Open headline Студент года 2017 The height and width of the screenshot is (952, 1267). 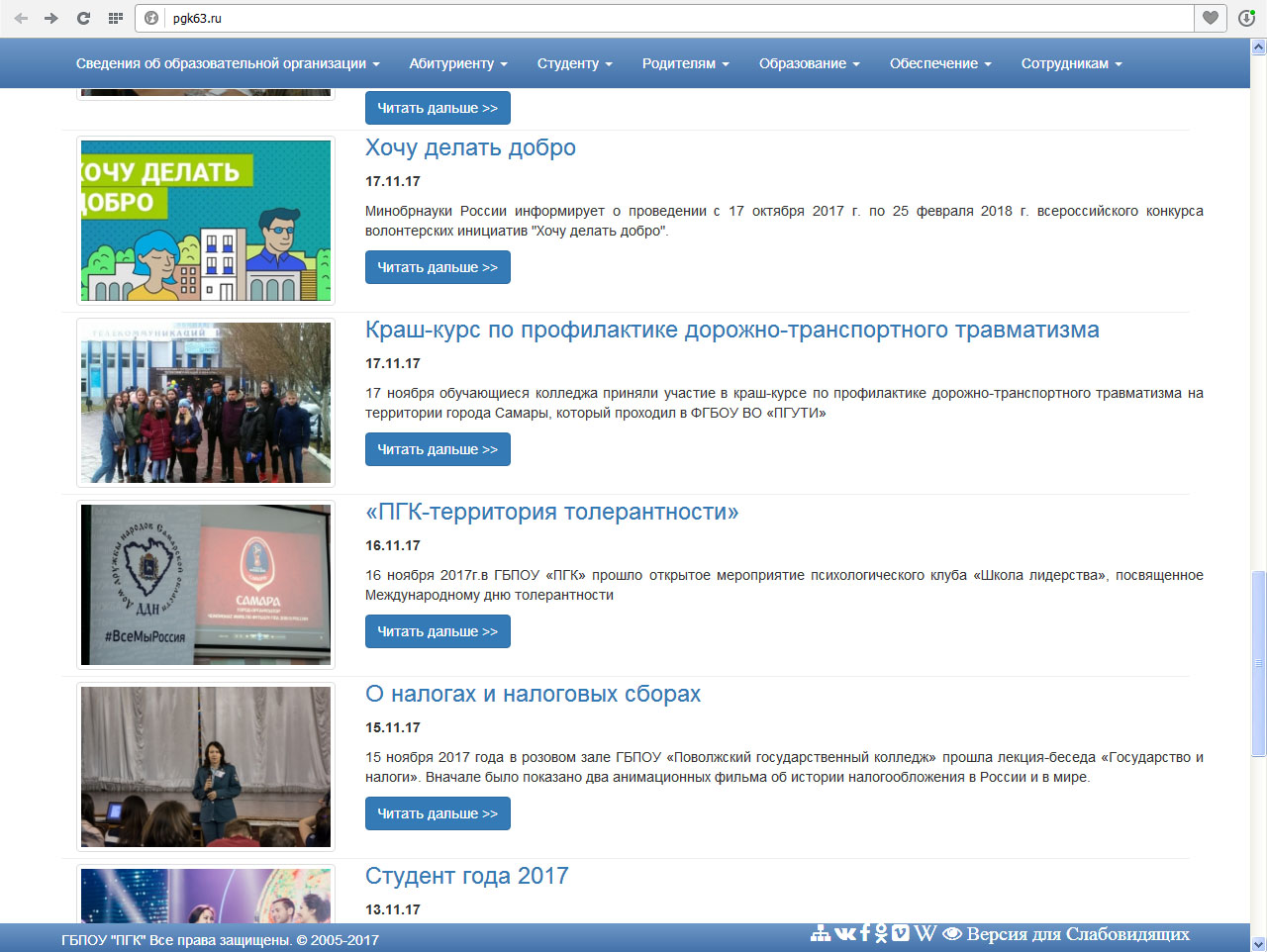tap(467, 876)
